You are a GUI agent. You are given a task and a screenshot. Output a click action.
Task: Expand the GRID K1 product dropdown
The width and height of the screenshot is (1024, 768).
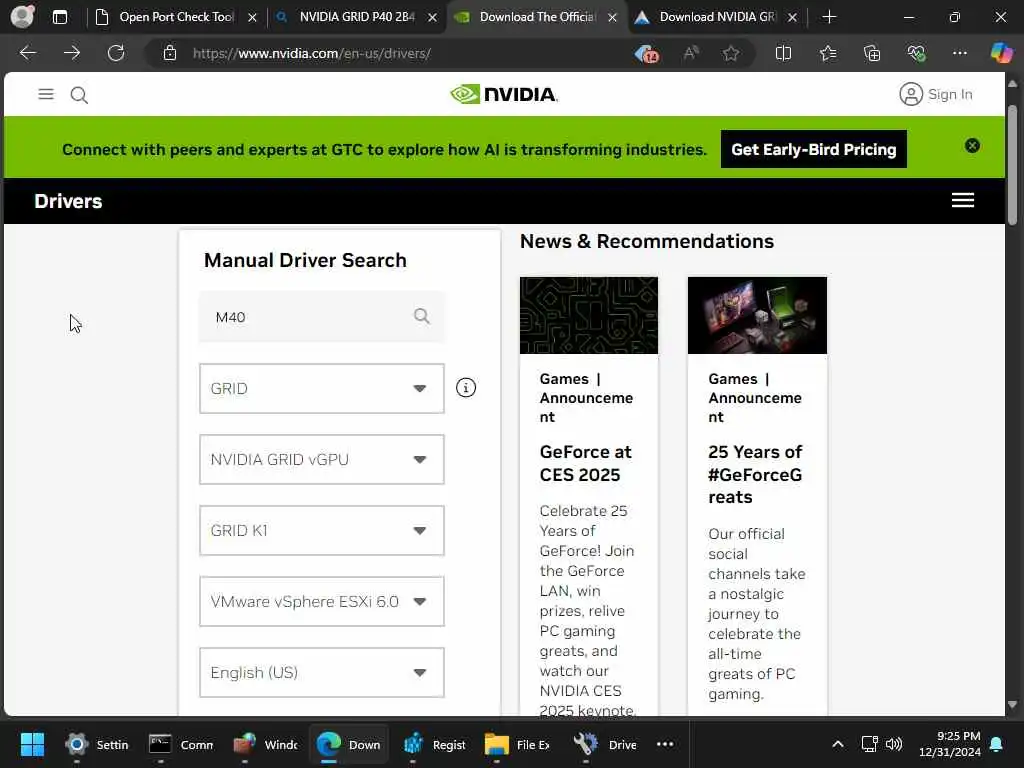tap(321, 530)
